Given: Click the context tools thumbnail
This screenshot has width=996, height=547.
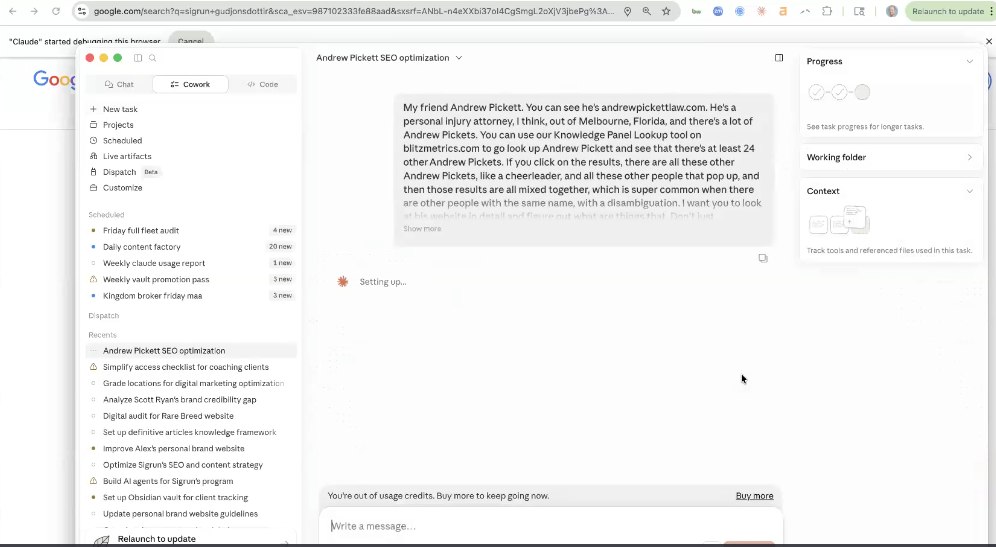Looking at the screenshot, I should [x=840, y=220].
